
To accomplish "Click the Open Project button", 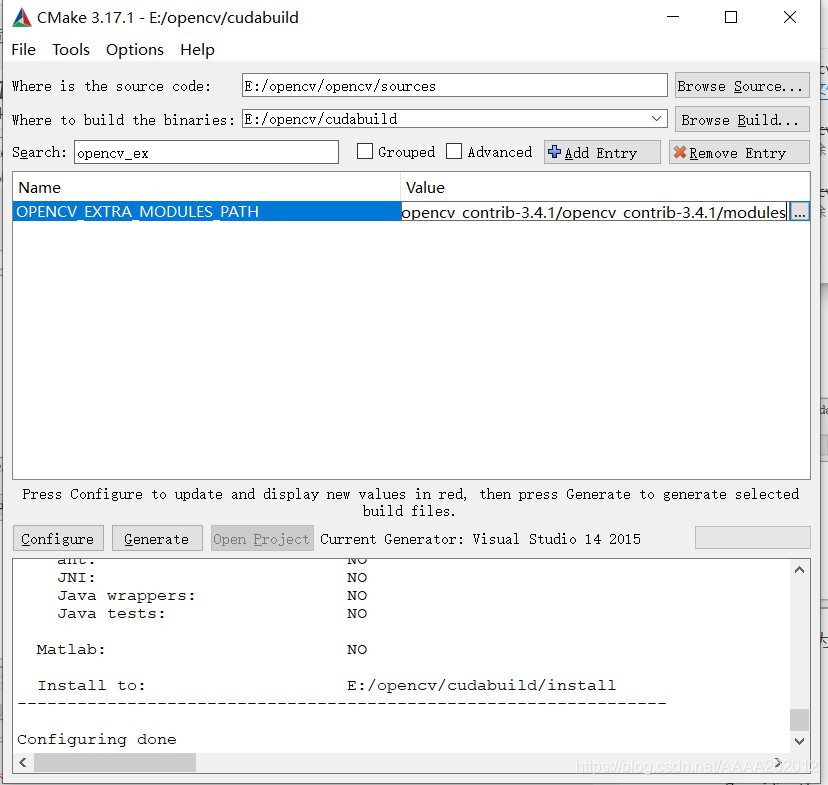I will [262, 538].
